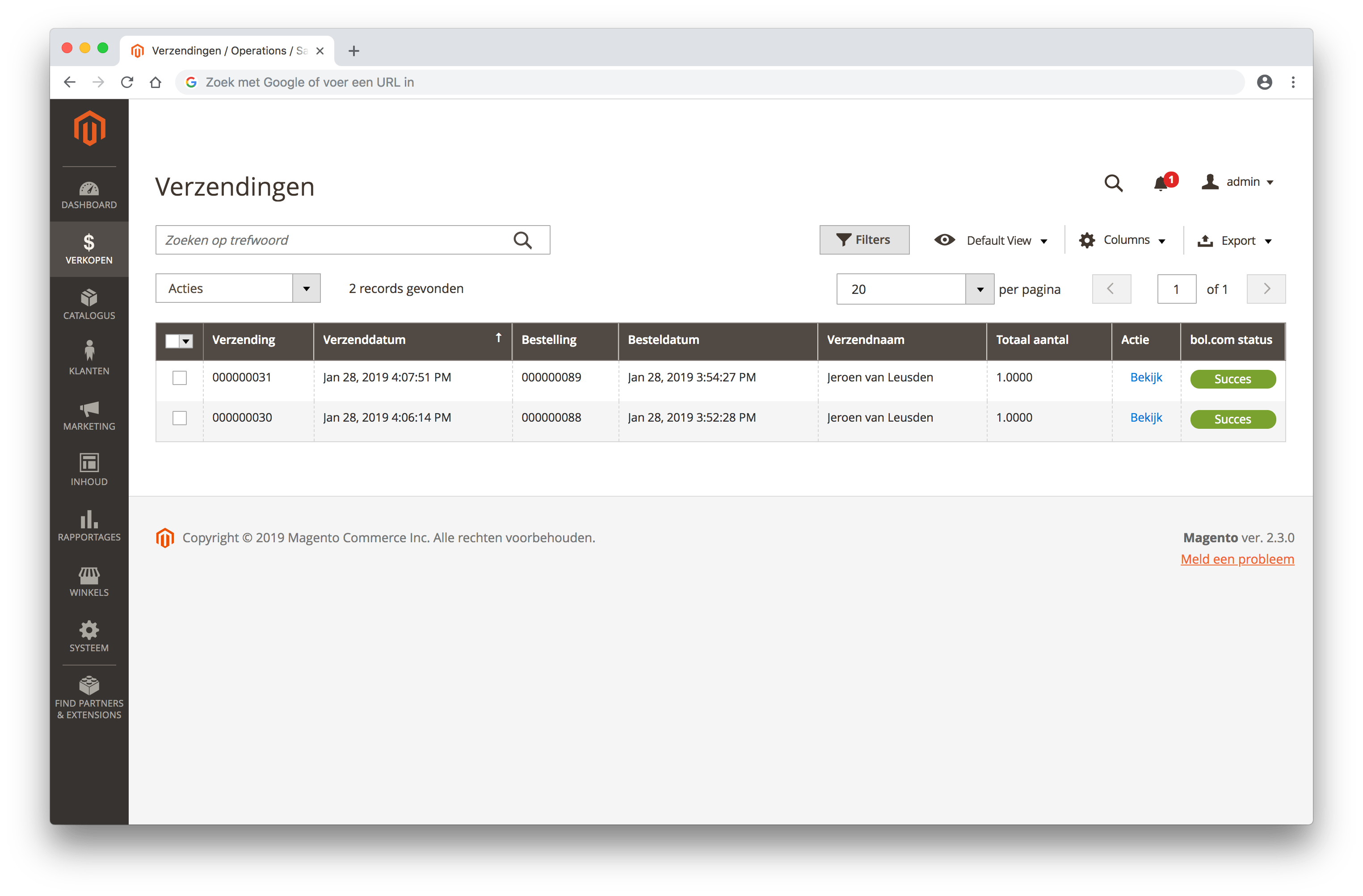Open a new browser tab
The image size is (1363, 896).
tap(354, 51)
